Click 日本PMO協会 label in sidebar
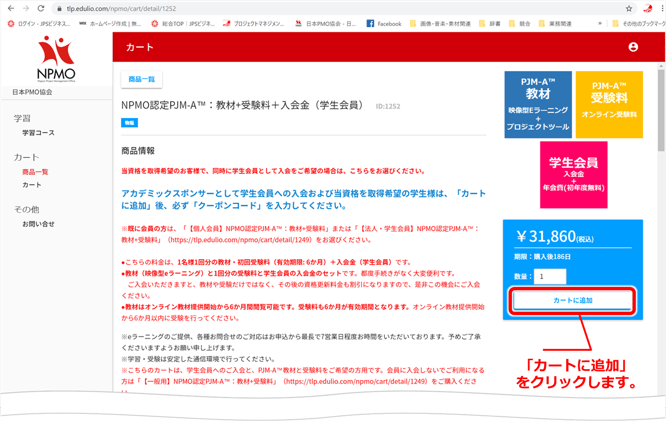666x423 pixels. tap(32, 92)
